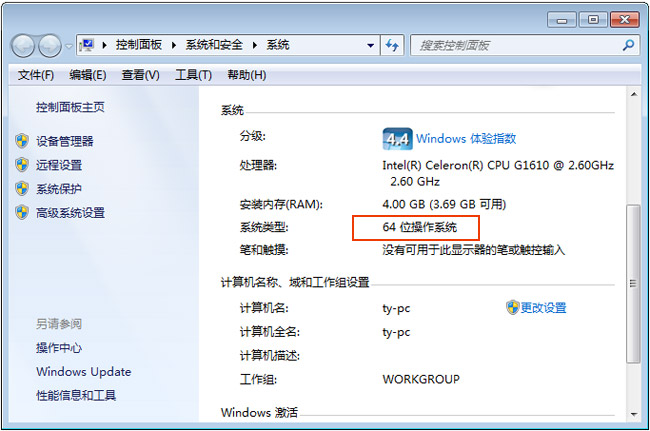Select 64 位操作系统 text
The image size is (650, 431).
point(420,227)
